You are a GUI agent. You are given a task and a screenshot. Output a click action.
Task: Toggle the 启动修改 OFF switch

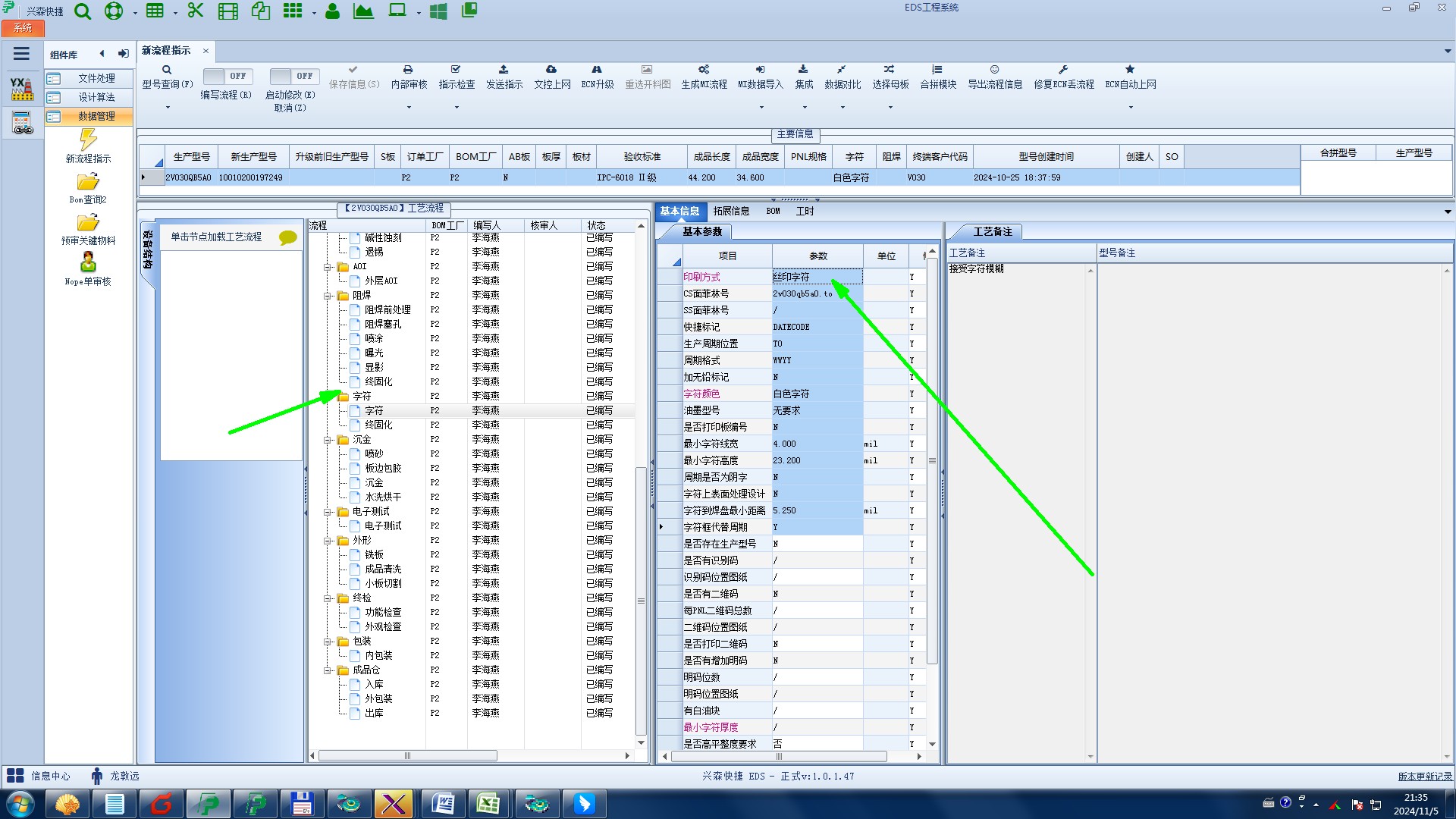click(293, 76)
